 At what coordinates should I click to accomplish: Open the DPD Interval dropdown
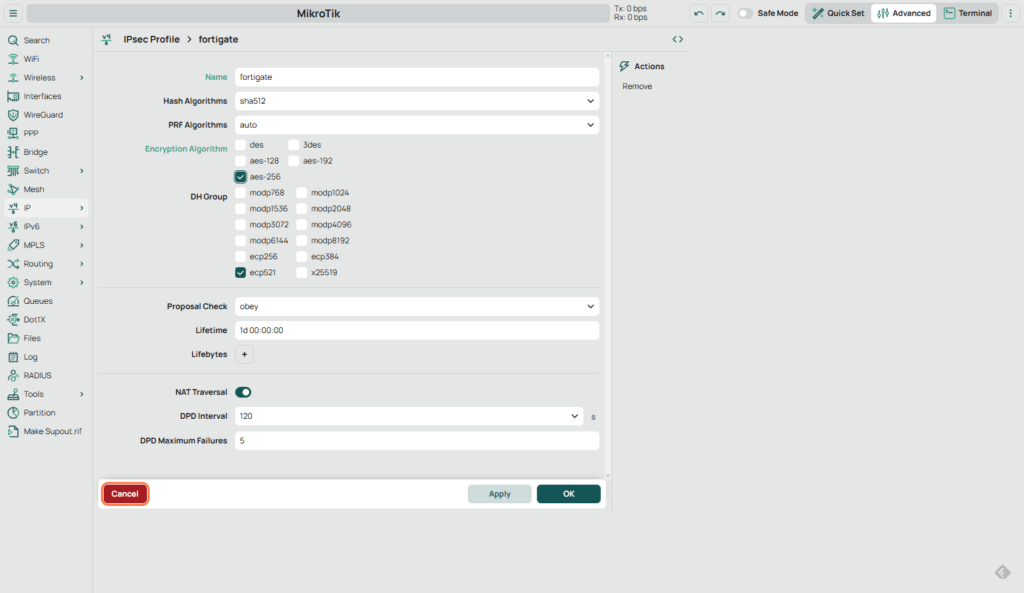pyautogui.click(x=409, y=416)
